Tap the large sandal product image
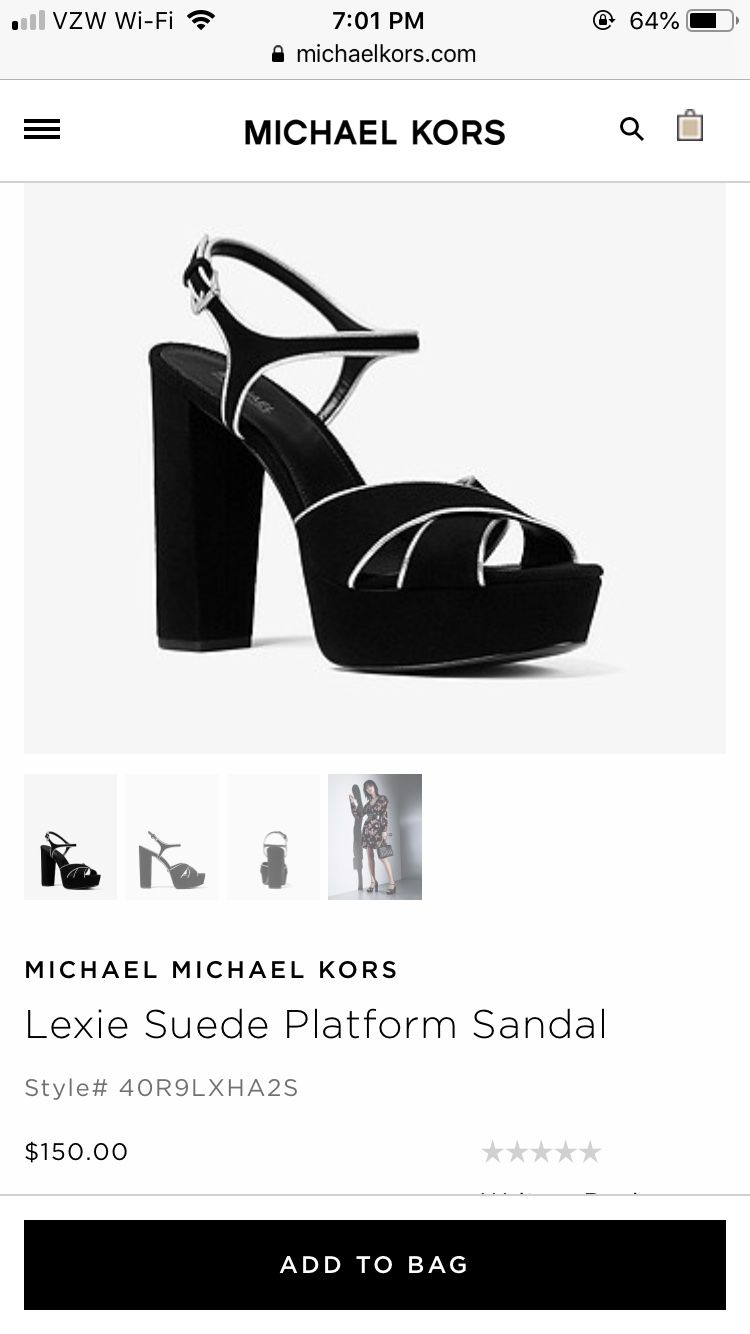The image size is (750, 1334). (375, 468)
